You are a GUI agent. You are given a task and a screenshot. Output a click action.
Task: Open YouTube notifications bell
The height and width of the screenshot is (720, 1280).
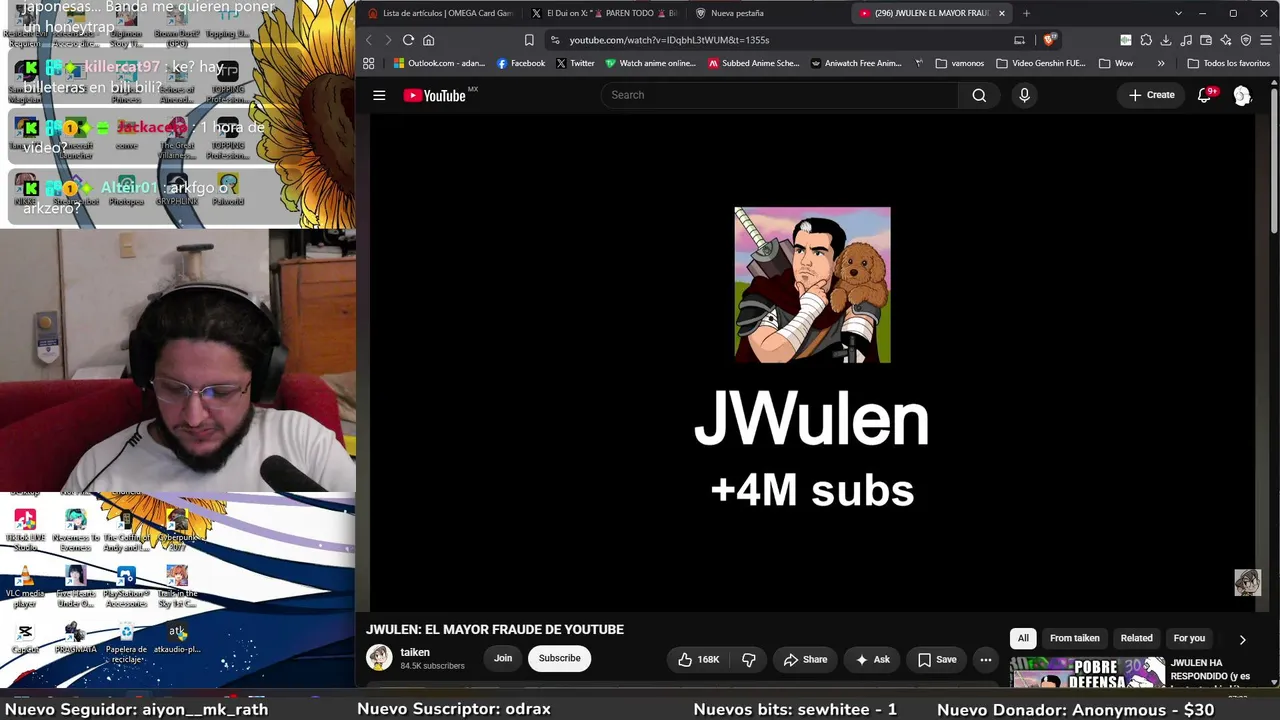[1205, 95]
